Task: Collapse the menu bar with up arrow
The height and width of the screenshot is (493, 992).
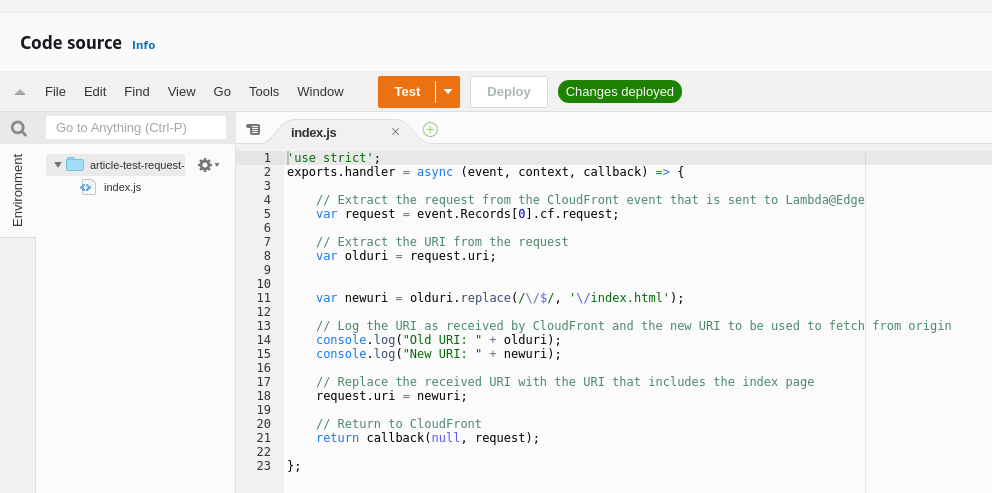Action: 20,92
